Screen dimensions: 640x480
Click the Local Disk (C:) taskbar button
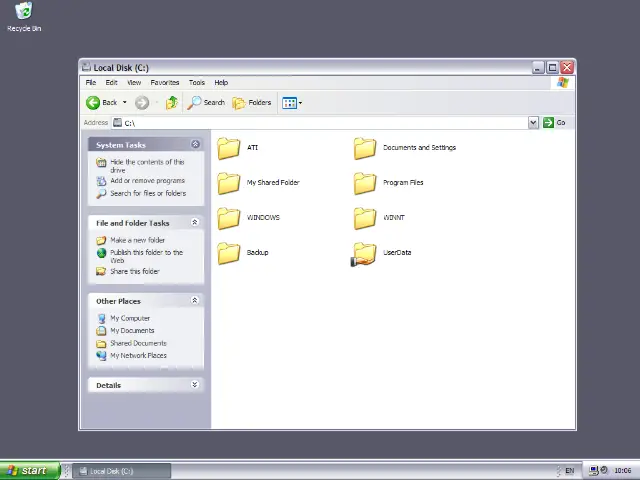[x=122, y=471]
